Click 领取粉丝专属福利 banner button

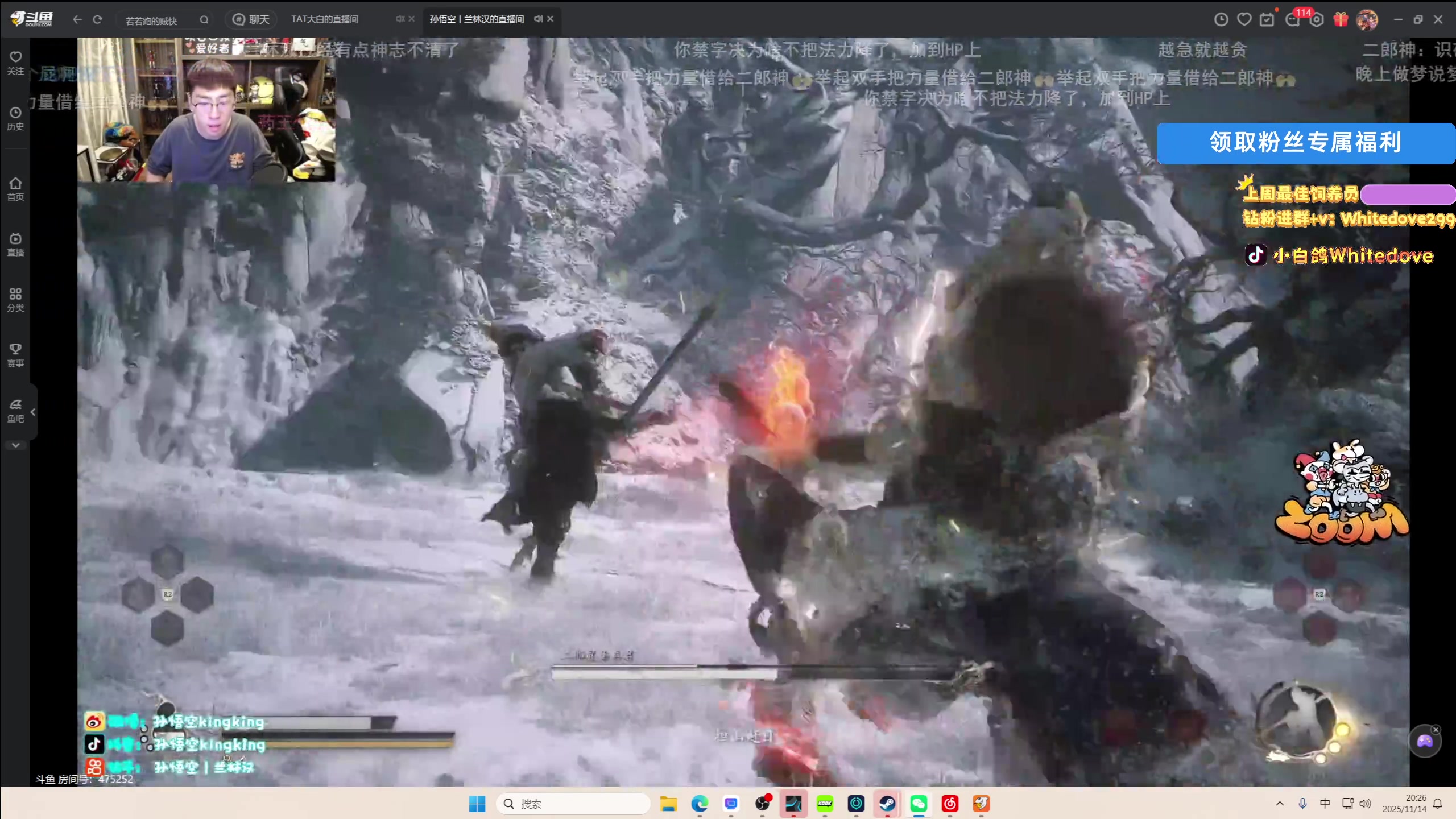1305,143
